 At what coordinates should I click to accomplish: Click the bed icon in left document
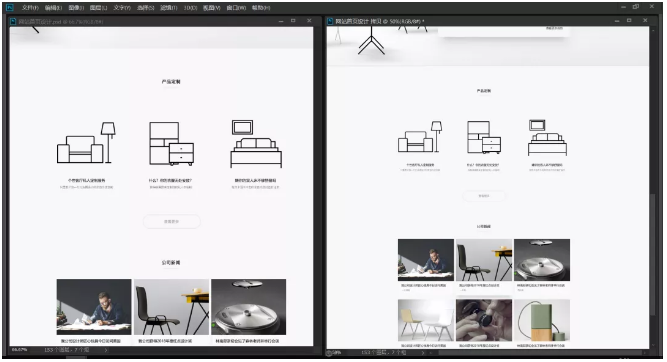pos(256,143)
